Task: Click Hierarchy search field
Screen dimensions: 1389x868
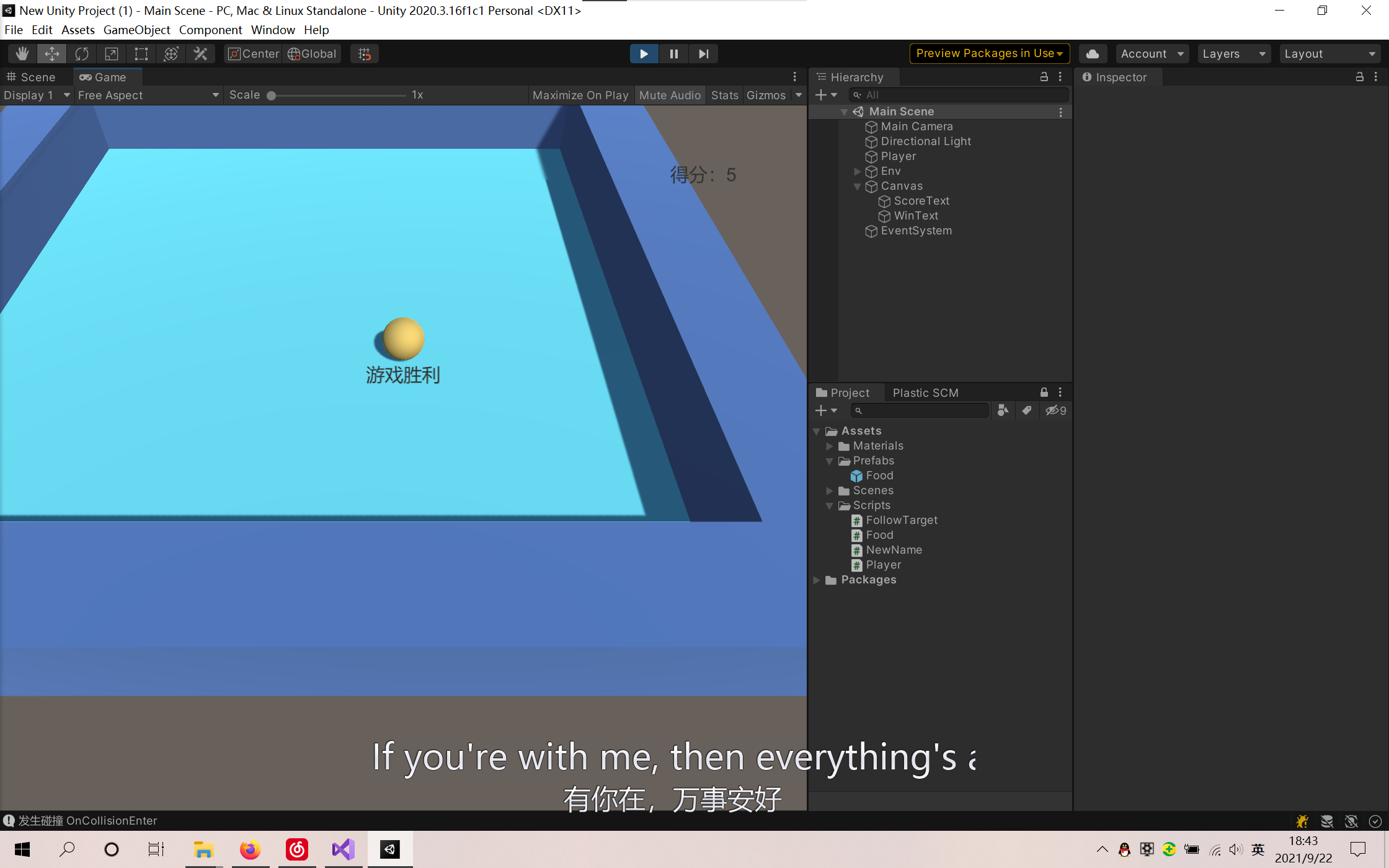Action: (959, 95)
